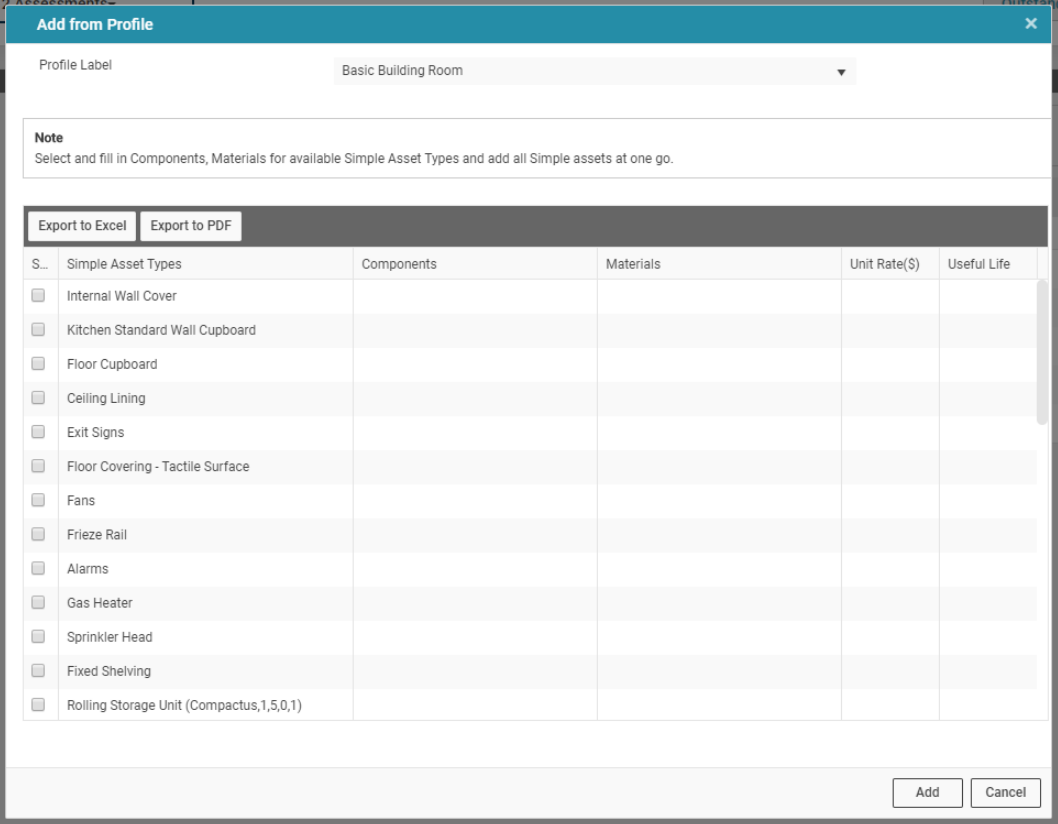1058x824 pixels.
Task: Check the Sprinkler Head checkbox
Action: click(x=38, y=636)
